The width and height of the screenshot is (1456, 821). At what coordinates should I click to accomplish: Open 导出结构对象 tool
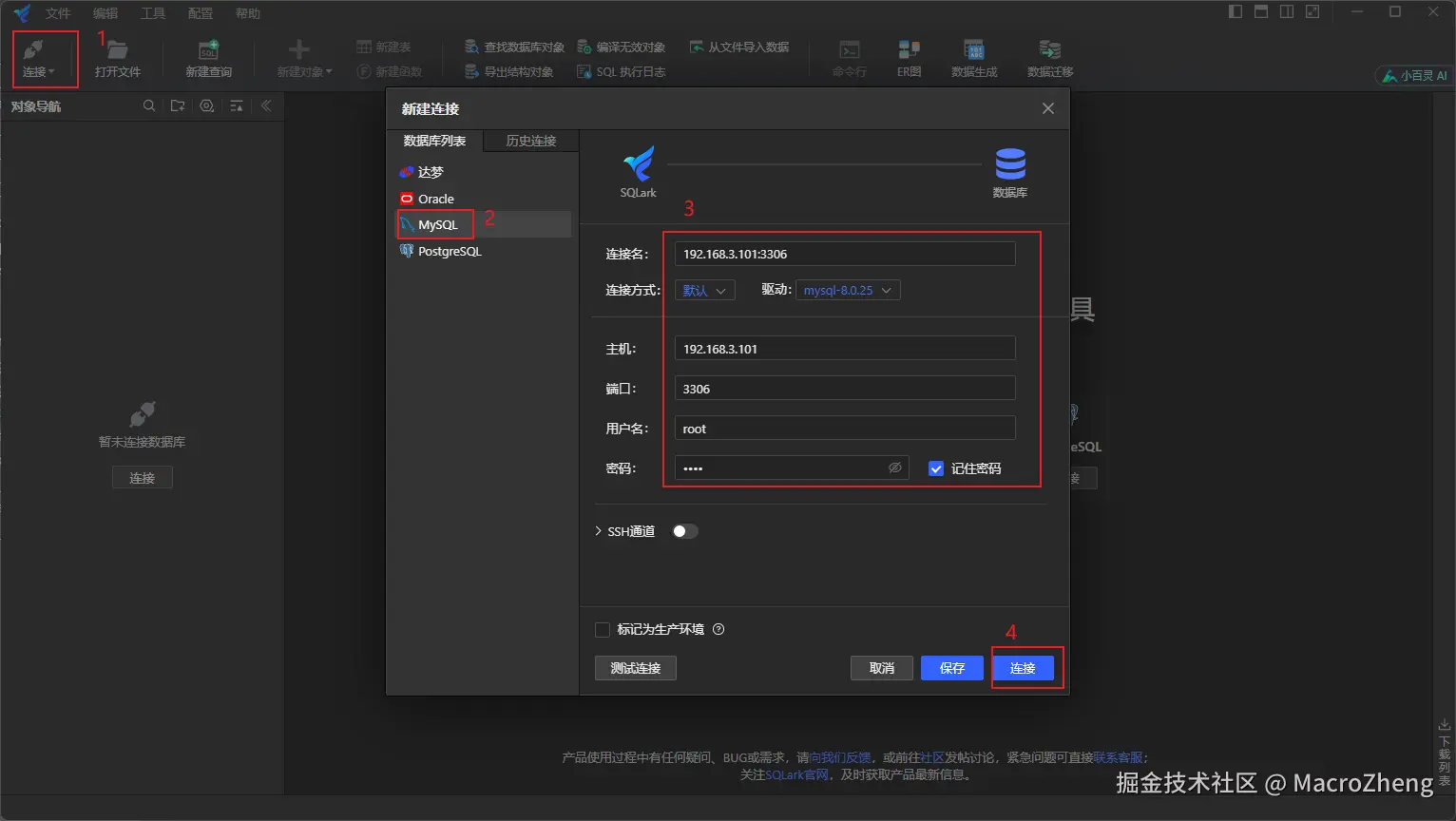pyautogui.click(x=508, y=71)
